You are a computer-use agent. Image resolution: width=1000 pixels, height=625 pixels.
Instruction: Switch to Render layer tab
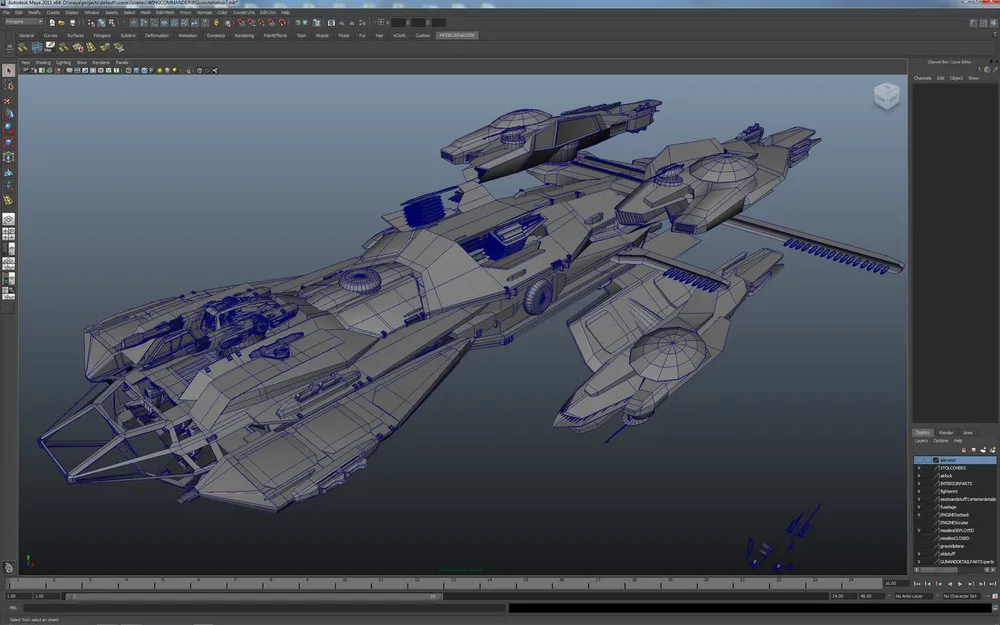click(x=945, y=433)
